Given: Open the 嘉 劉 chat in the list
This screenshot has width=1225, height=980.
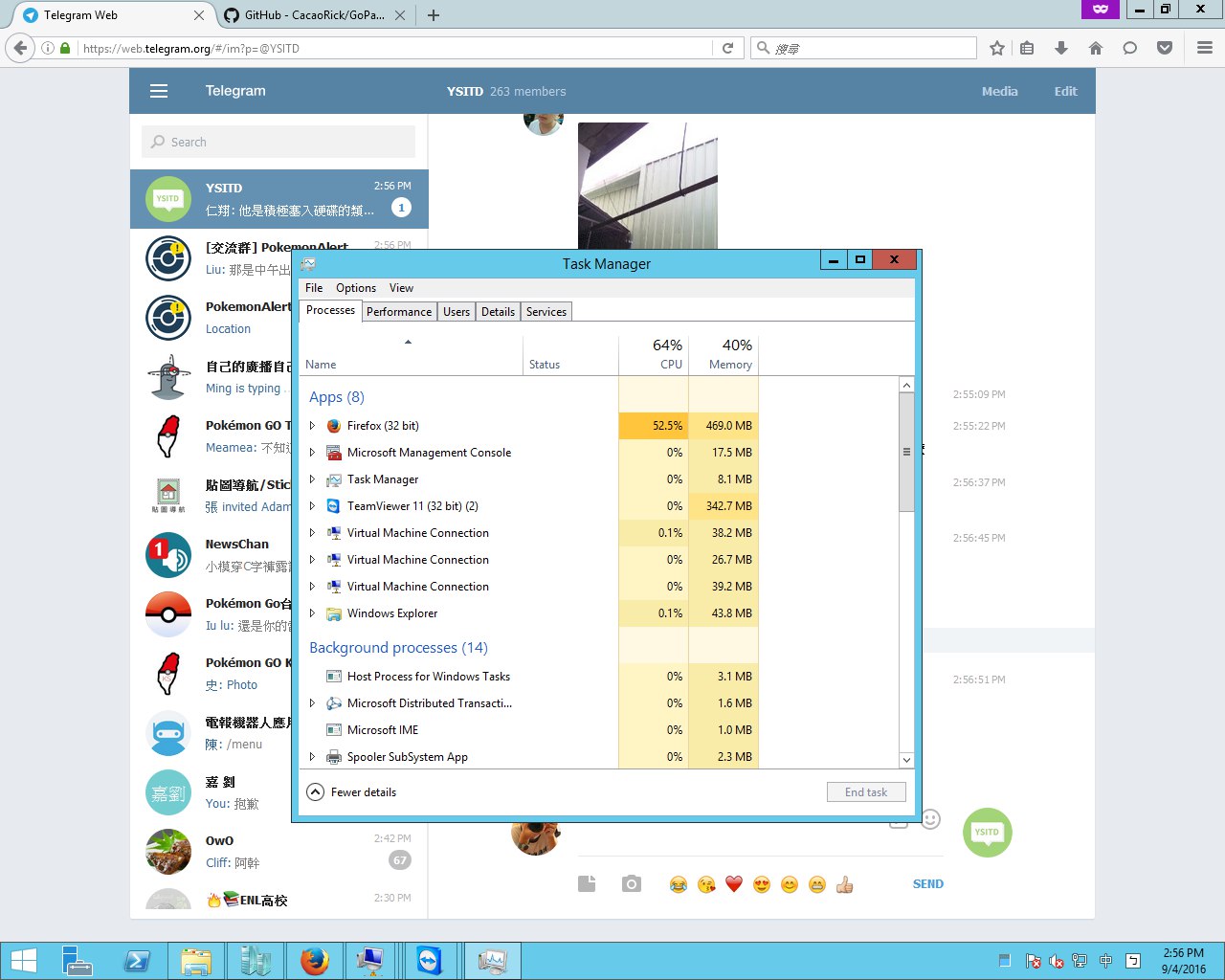Looking at the screenshot, I should coord(211,792).
